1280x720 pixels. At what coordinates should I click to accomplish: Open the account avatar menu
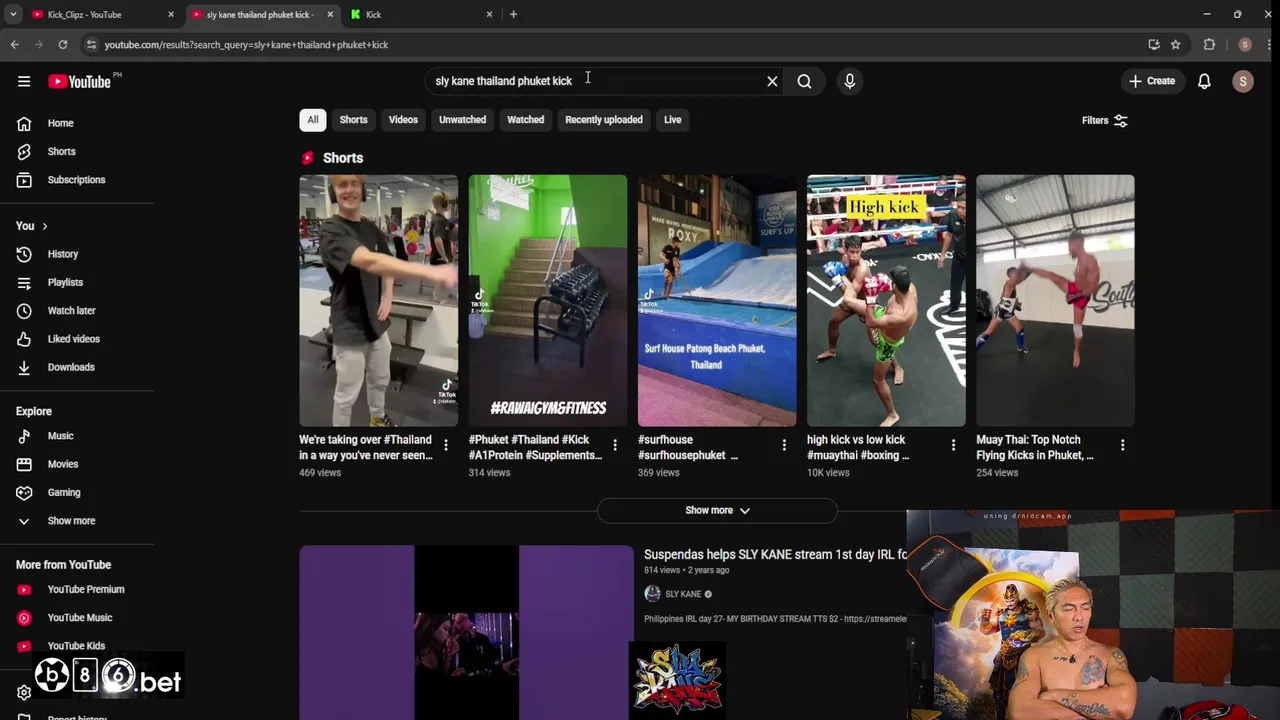tap(1242, 81)
